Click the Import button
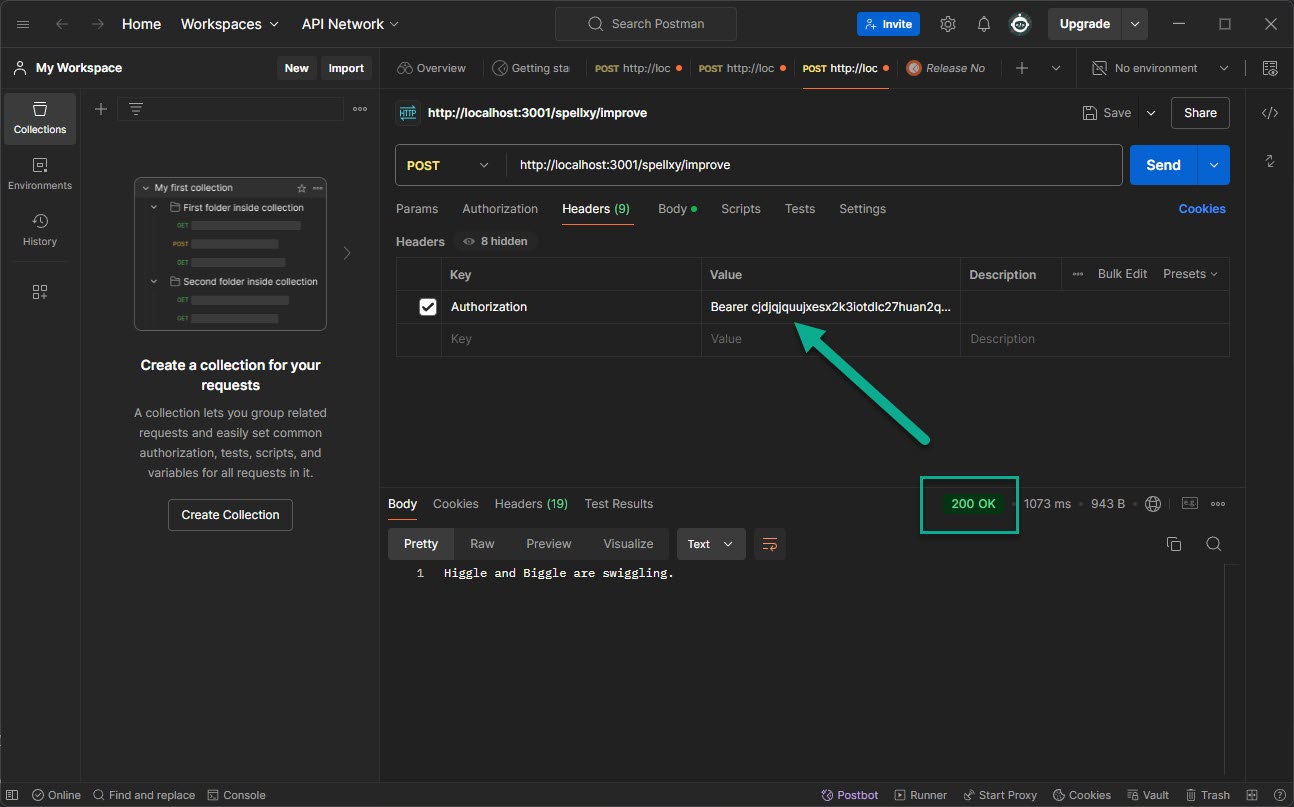Image resolution: width=1294 pixels, height=807 pixels. (346, 68)
